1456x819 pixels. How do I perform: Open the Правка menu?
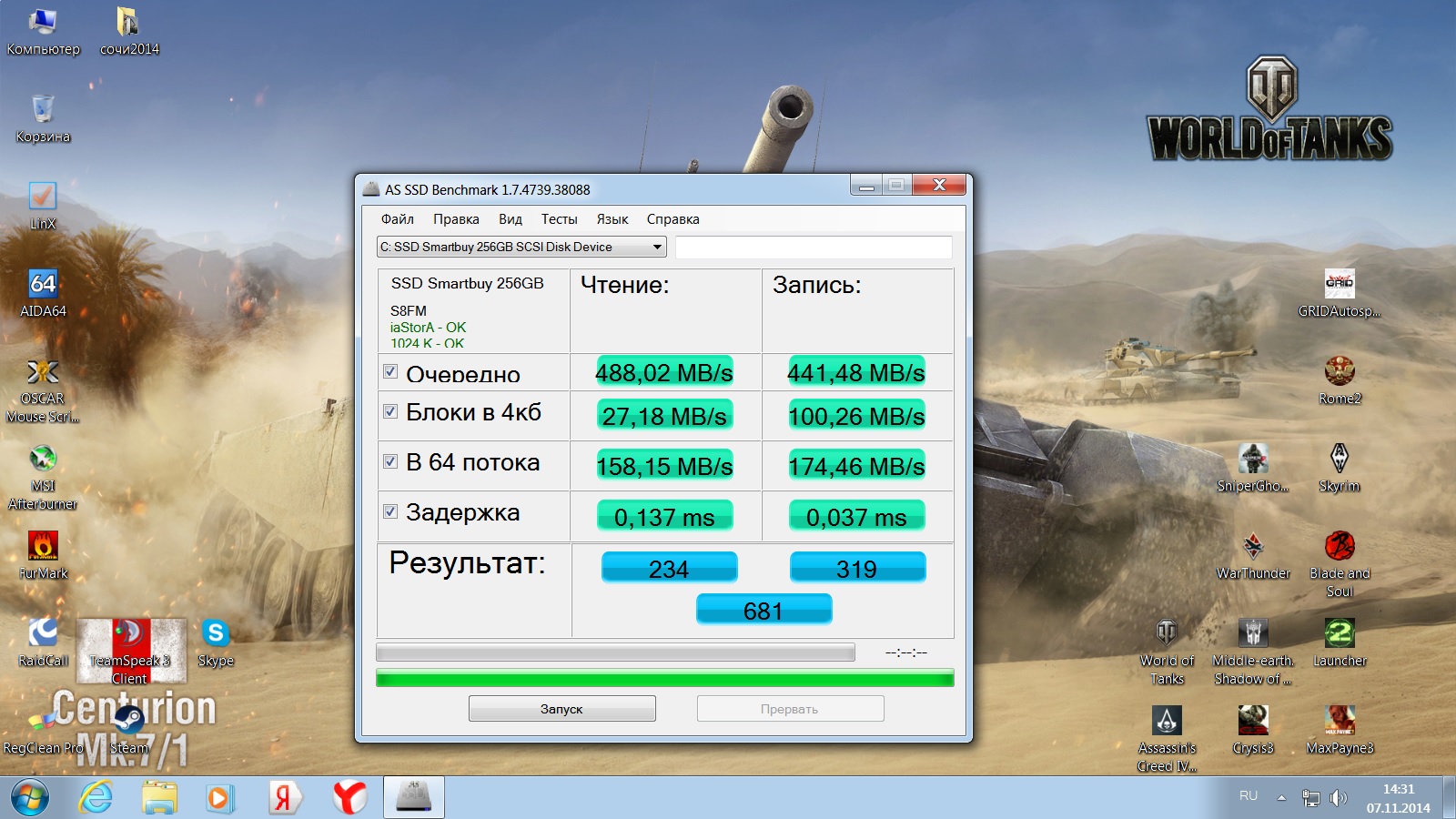[x=456, y=219]
